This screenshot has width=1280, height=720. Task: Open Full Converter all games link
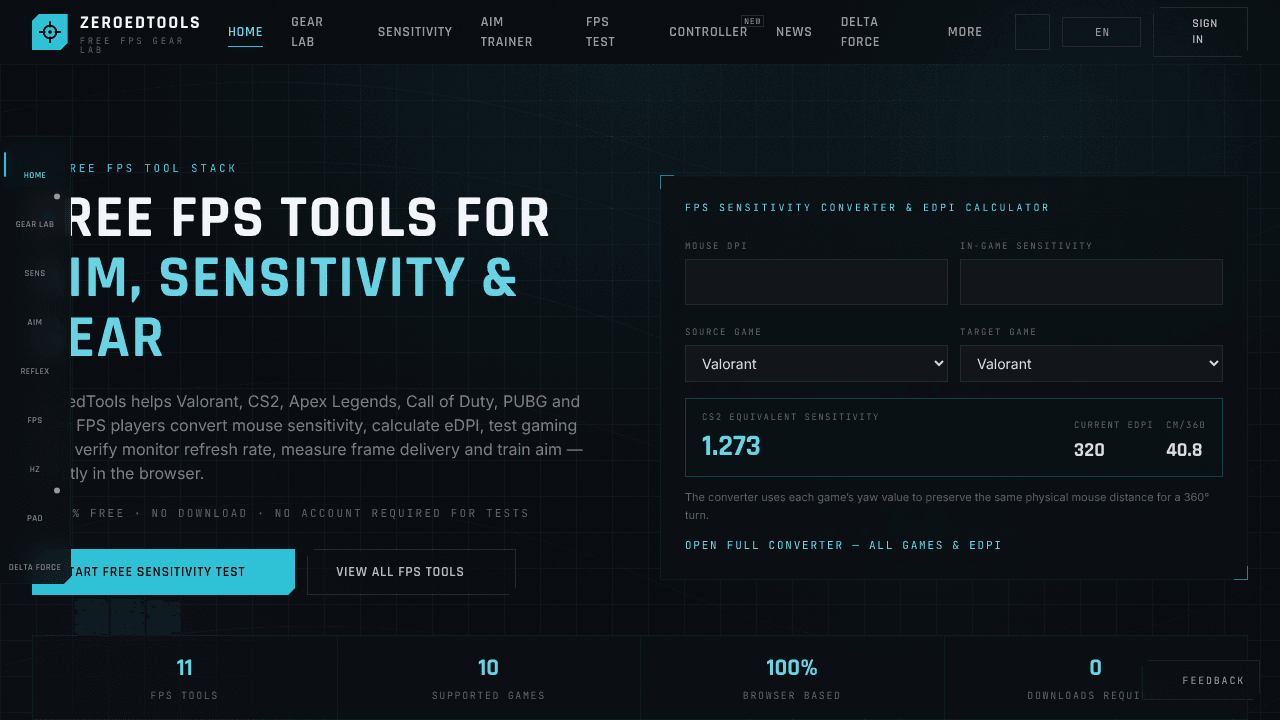pos(843,545)
